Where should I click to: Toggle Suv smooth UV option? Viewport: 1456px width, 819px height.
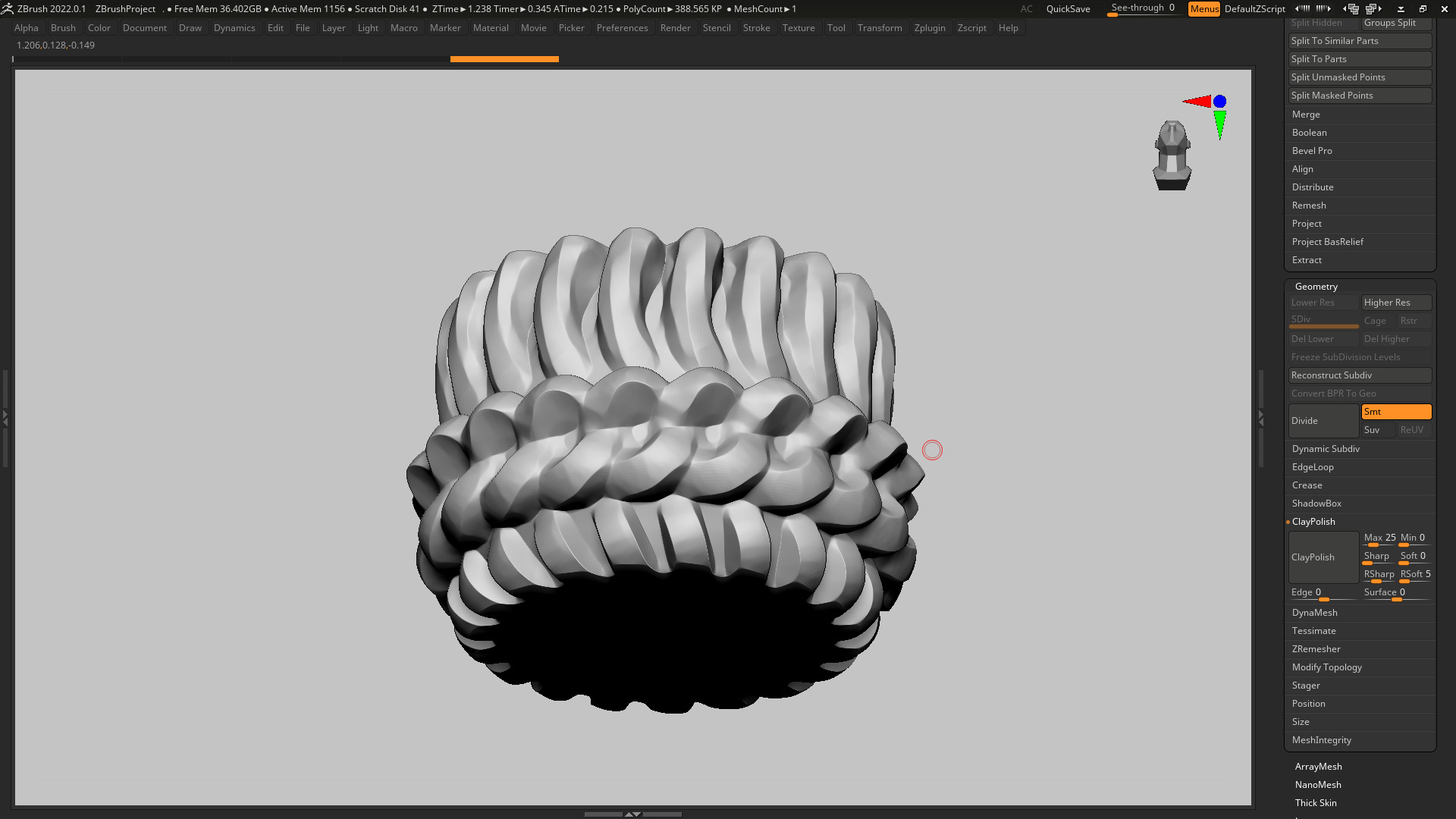tap(1378, 430)
